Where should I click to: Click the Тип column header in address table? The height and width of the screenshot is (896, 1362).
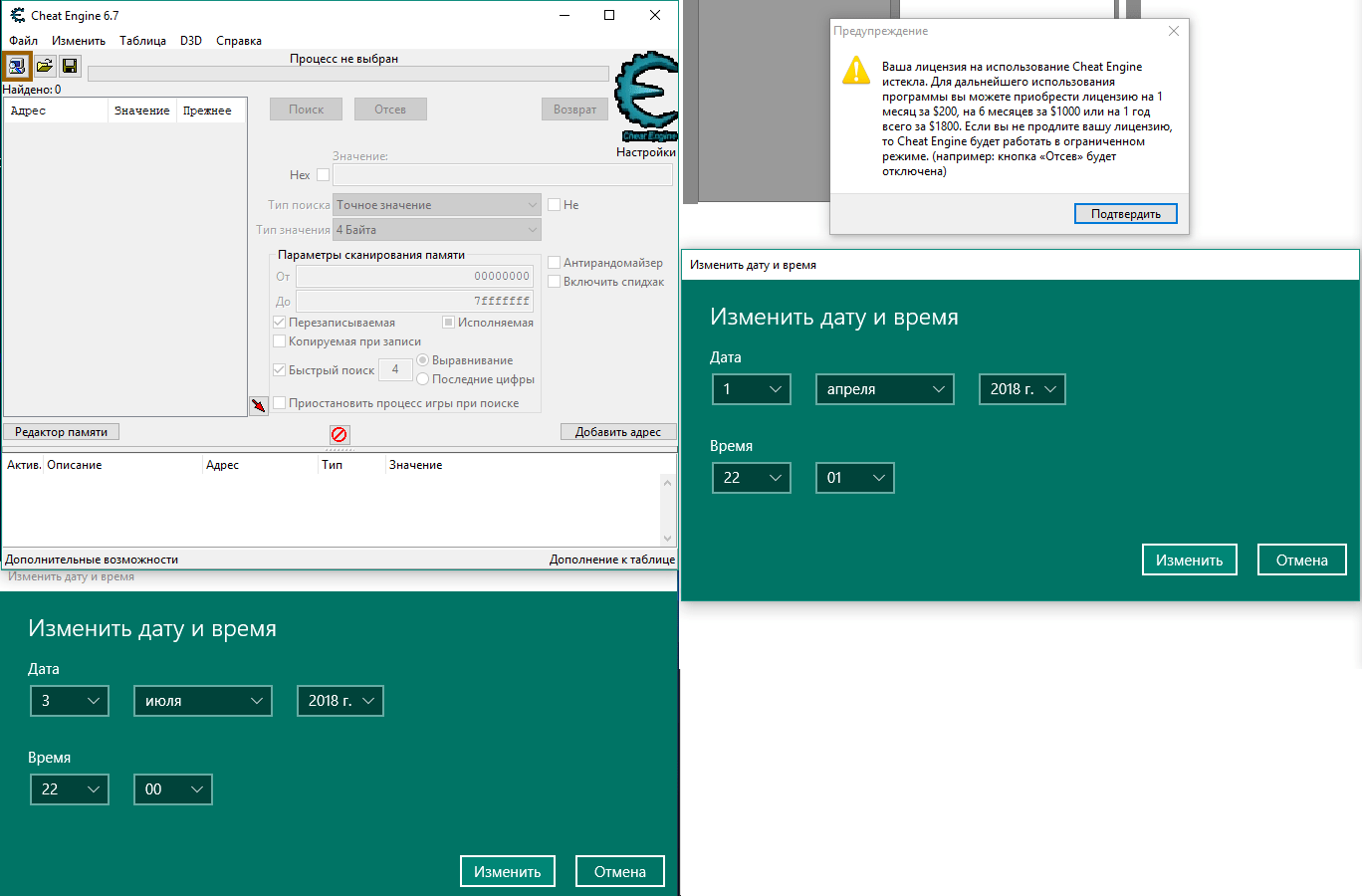pos(351,465)
